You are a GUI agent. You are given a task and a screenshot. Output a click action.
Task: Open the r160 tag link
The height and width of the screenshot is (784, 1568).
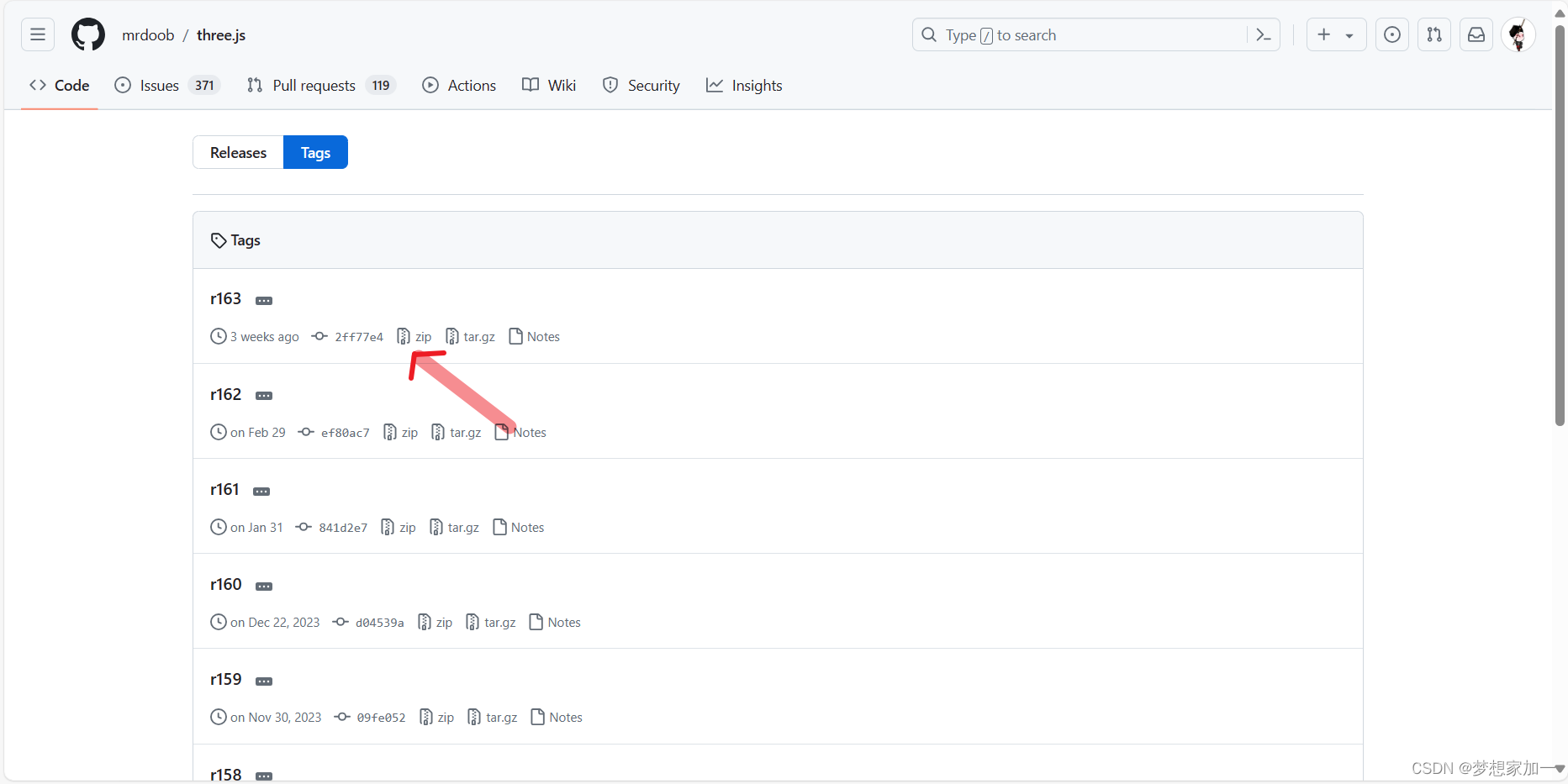225,584
